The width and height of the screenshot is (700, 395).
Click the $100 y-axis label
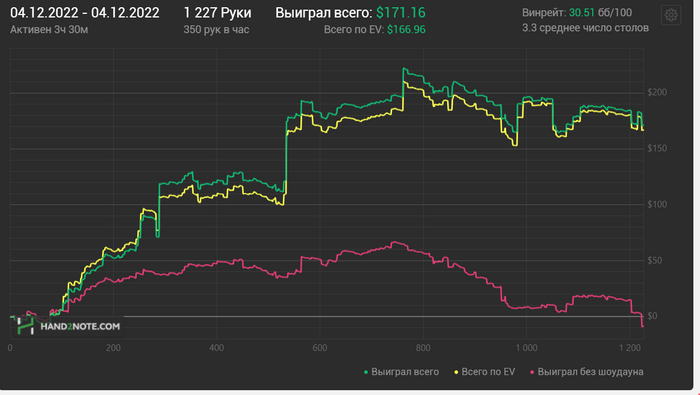point(658,204)
